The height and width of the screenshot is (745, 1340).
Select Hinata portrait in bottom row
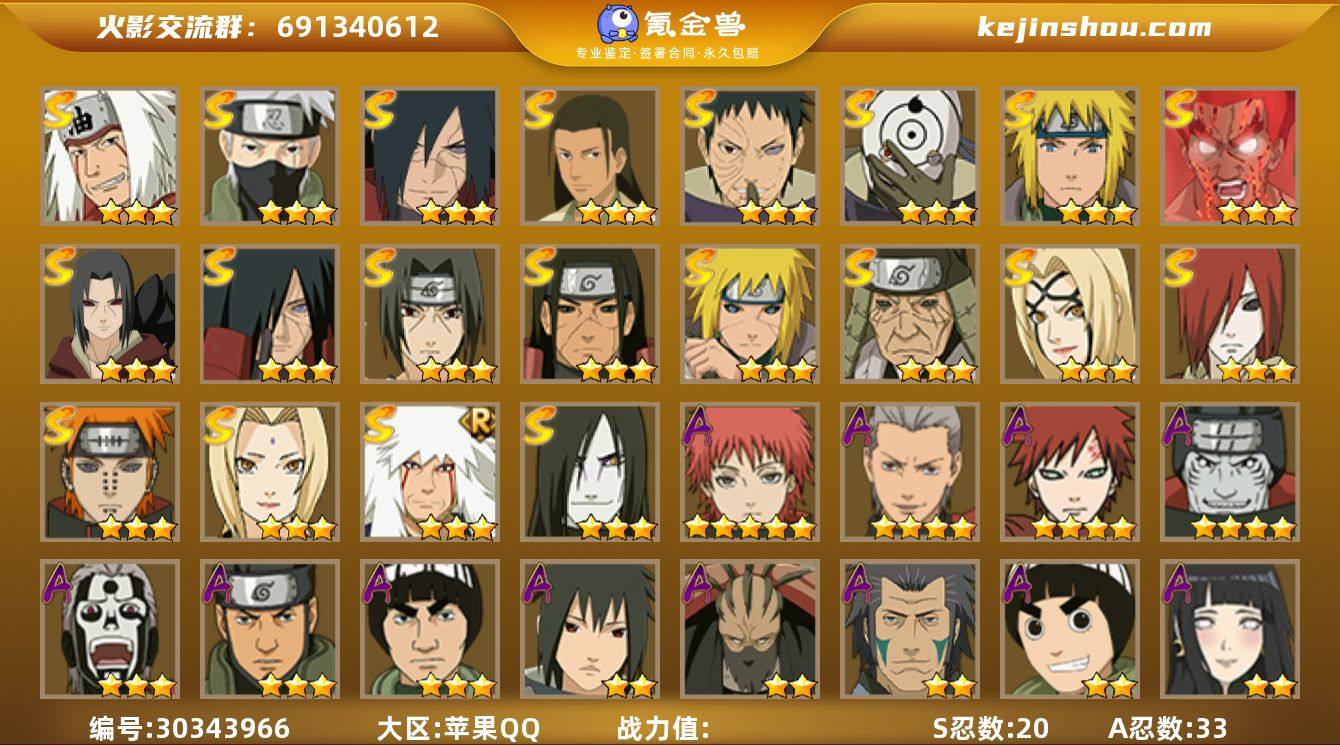click(1229, 629)
